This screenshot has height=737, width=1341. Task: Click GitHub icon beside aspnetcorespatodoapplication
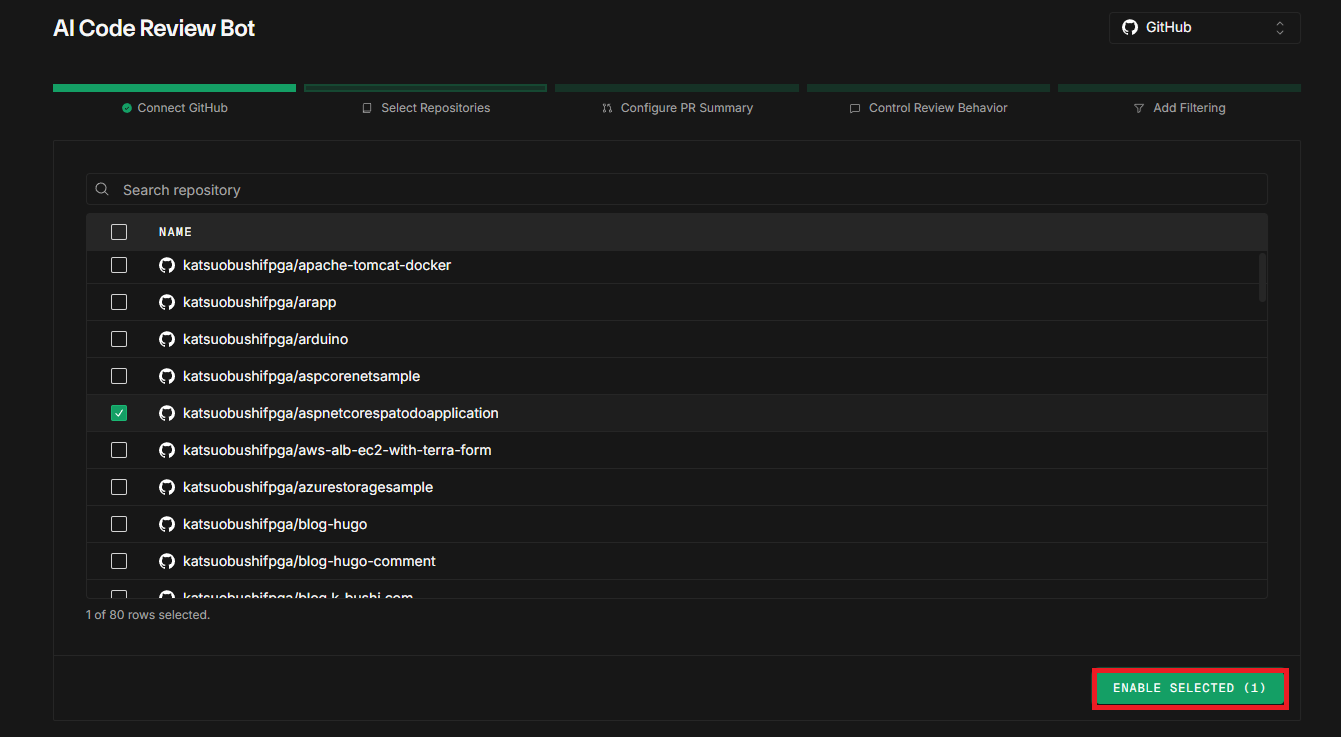point(167,413)
